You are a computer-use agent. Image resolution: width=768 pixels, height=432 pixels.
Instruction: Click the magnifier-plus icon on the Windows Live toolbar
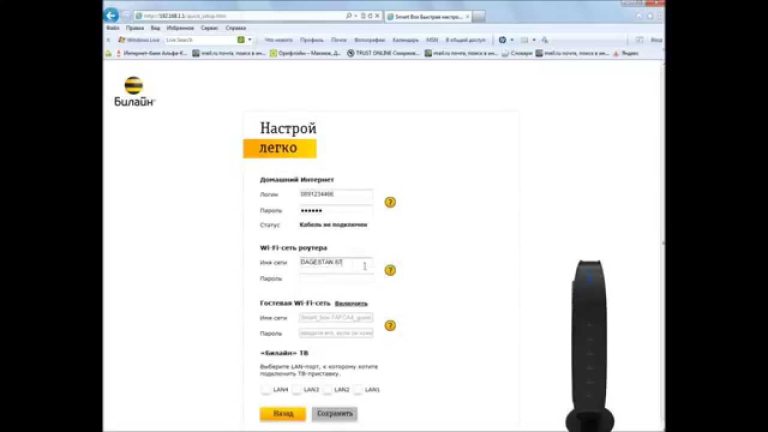[x=545, y=40]
